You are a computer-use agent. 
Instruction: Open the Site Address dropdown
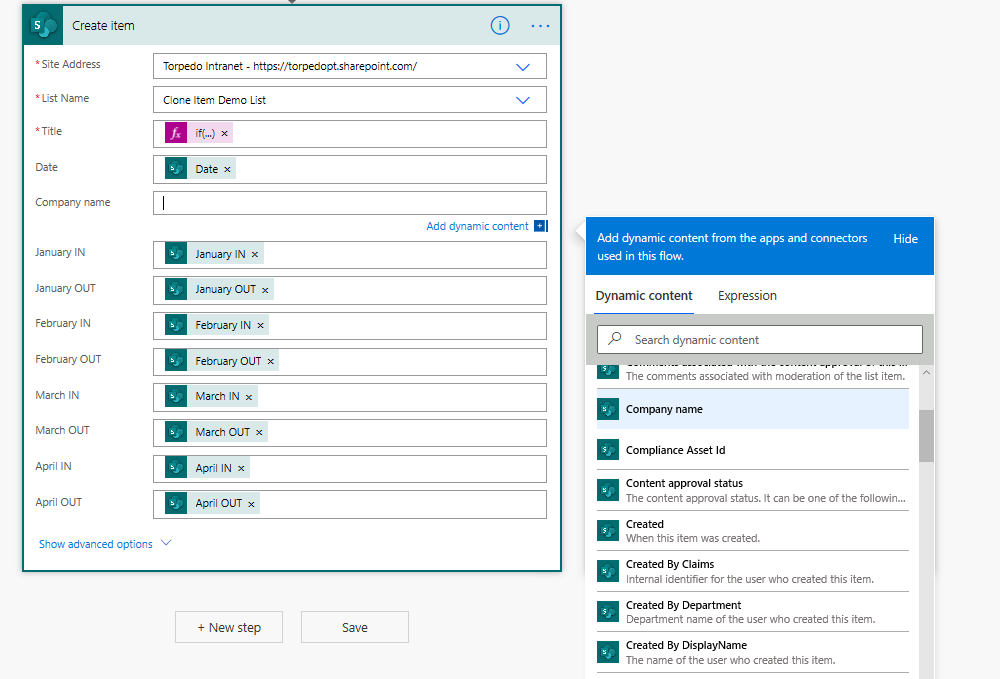522,65
